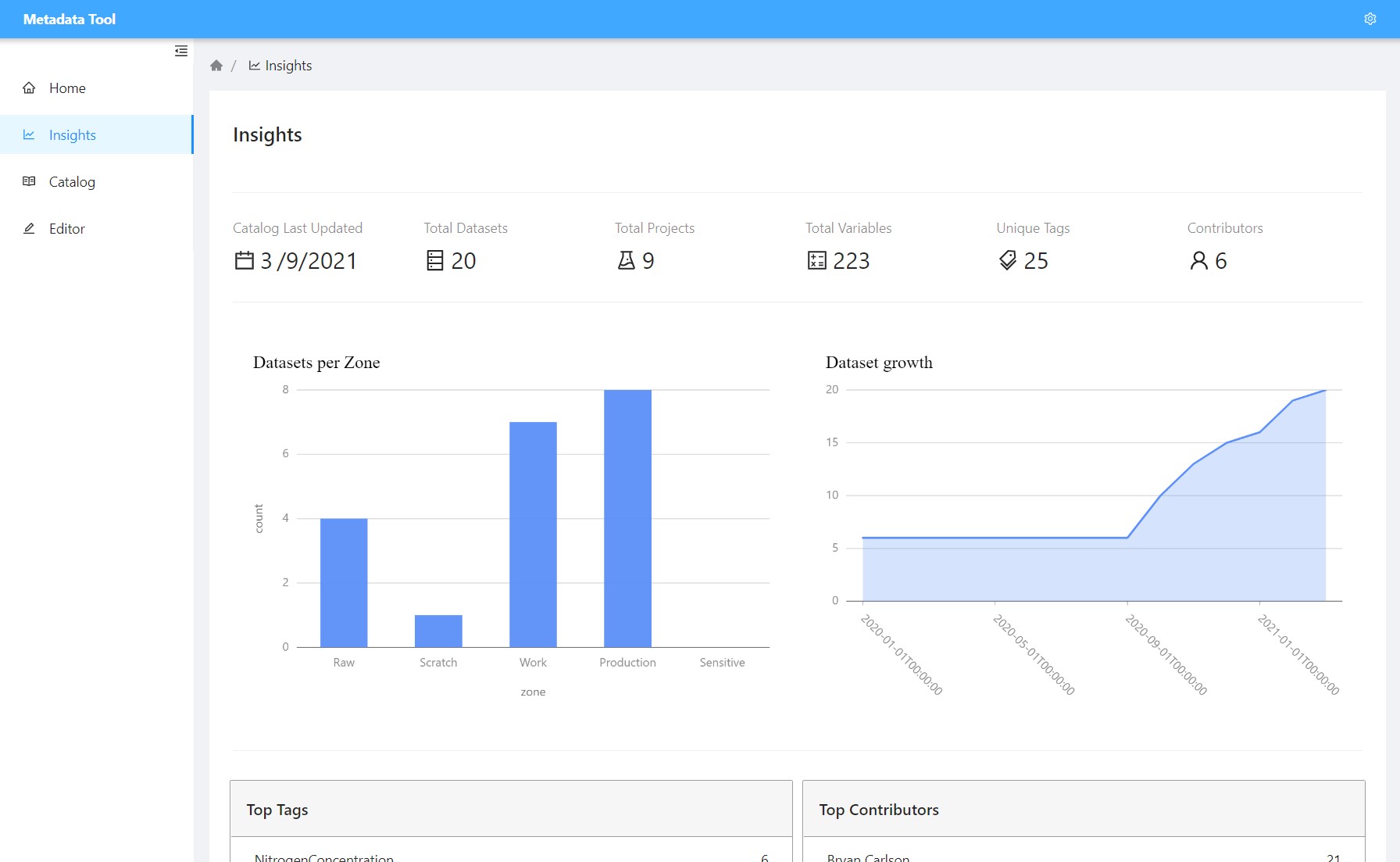
Task: Click the Unique Tags label
Action: coord(1033,228)
